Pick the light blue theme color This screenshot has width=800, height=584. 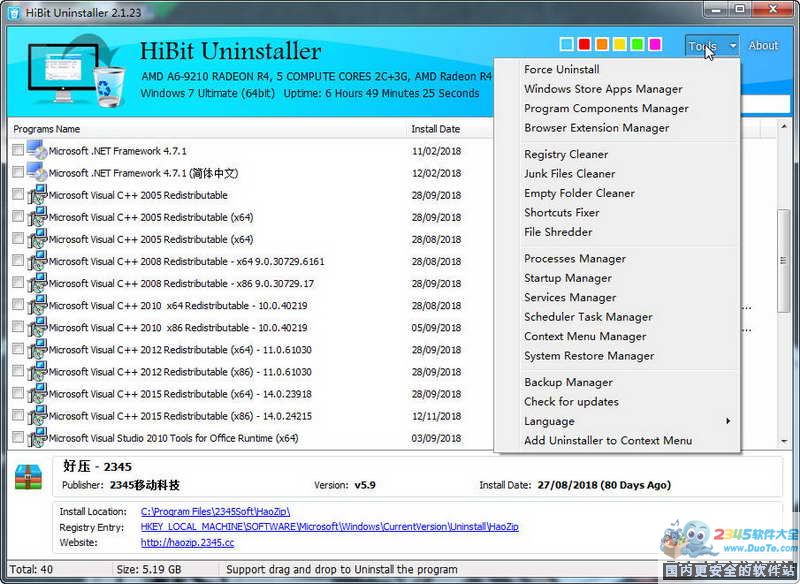(566, 44)
